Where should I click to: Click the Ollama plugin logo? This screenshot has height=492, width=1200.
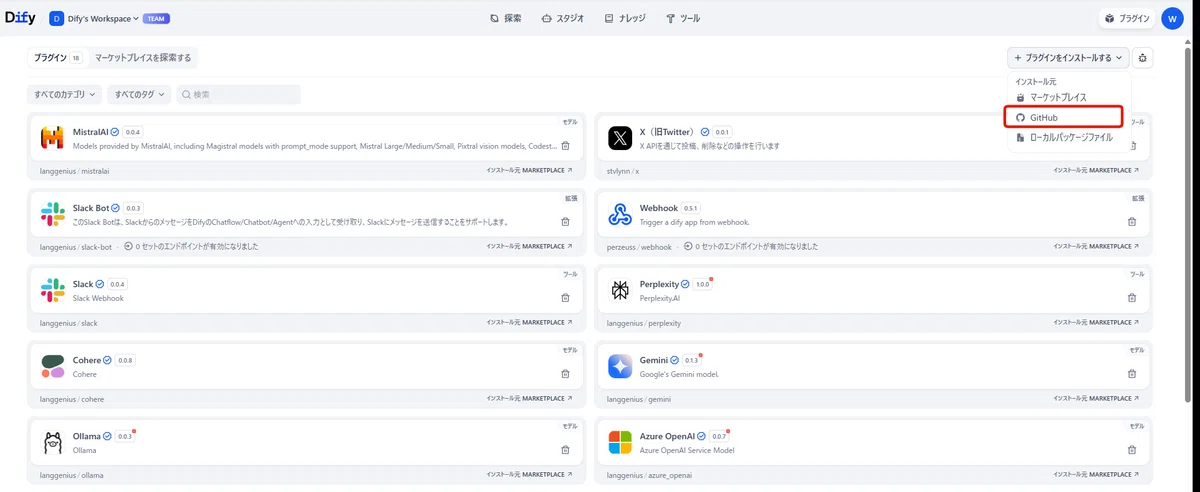53,443
